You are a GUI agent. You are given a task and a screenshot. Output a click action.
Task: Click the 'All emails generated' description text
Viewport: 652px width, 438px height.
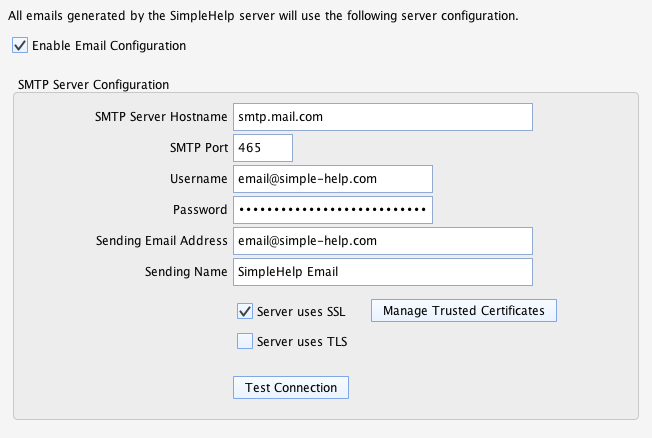click(263, 16)
